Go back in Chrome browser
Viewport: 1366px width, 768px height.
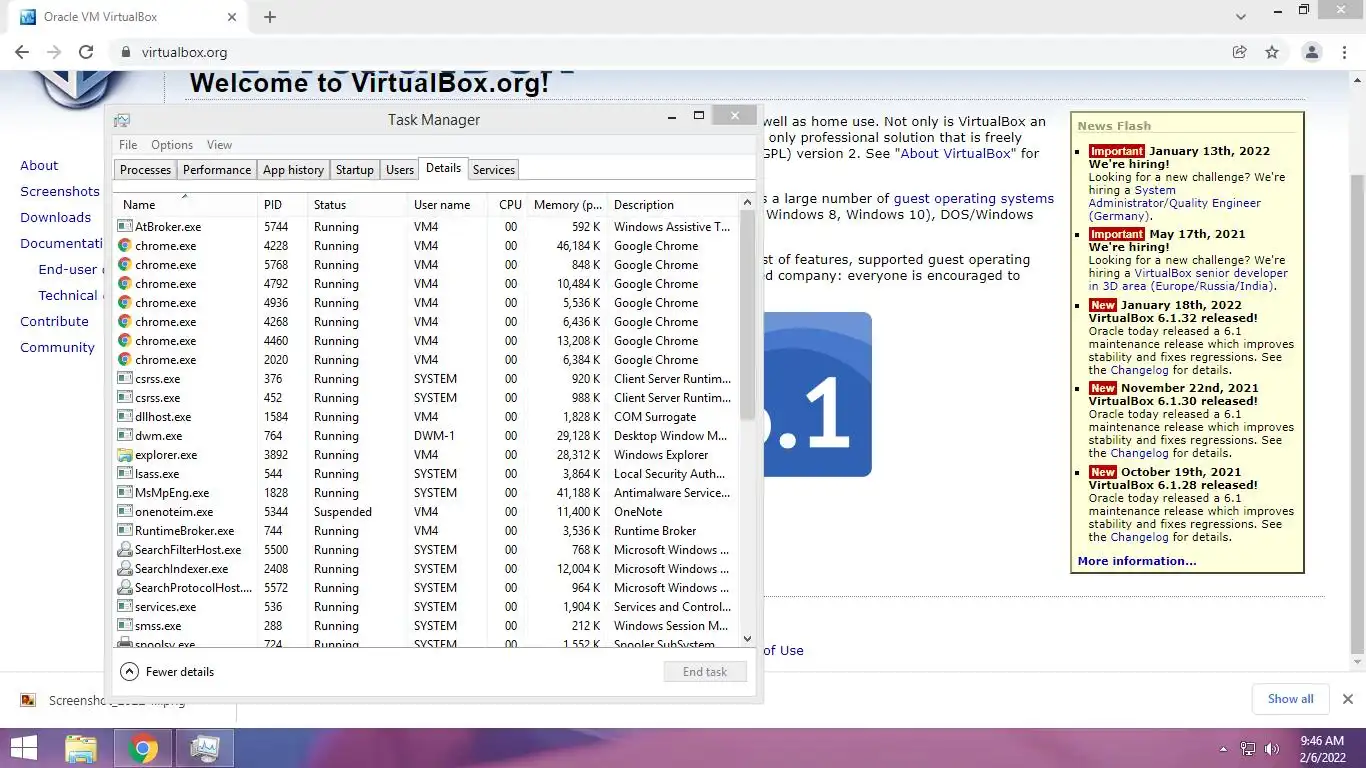click(22, 52)
